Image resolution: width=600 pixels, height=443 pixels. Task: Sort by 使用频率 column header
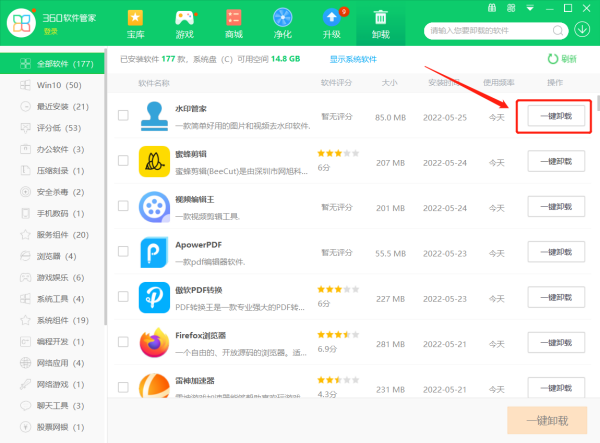click(x=499, y=83)
